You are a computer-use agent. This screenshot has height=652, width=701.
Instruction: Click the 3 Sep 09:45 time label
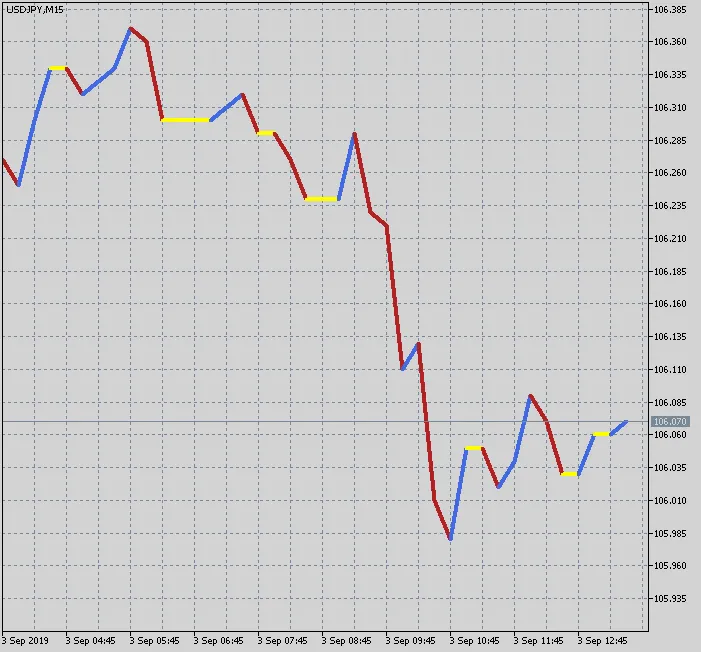point(410,640)
